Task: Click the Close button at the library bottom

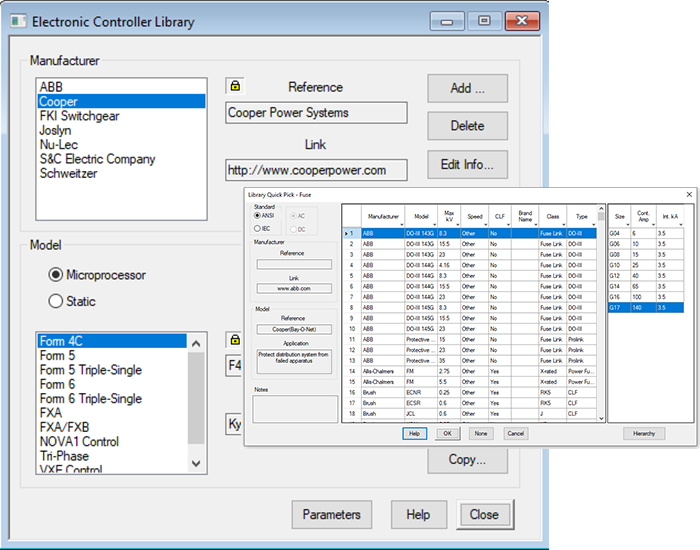Action: (484, 514)
